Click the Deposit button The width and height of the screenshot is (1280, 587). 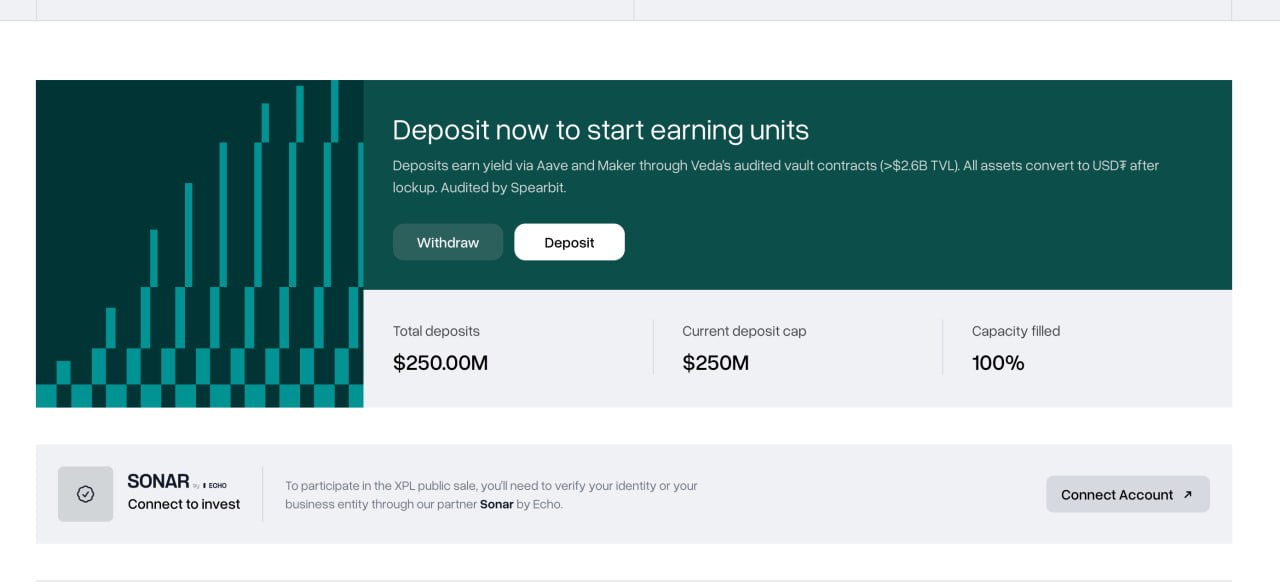tap(569, 242)
